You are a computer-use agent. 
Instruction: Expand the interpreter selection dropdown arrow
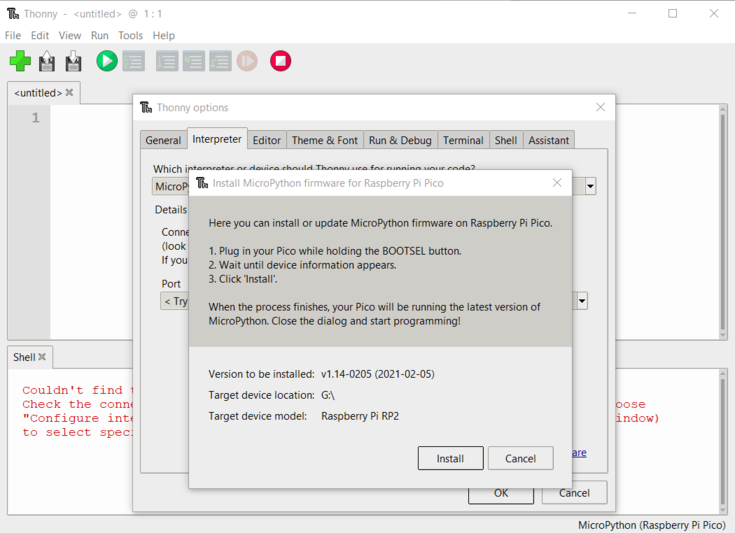click(590, 186)
